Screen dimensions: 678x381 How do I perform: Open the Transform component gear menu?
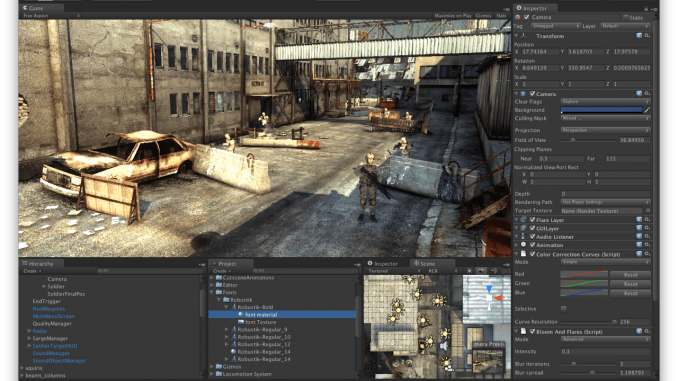(647, 36)
